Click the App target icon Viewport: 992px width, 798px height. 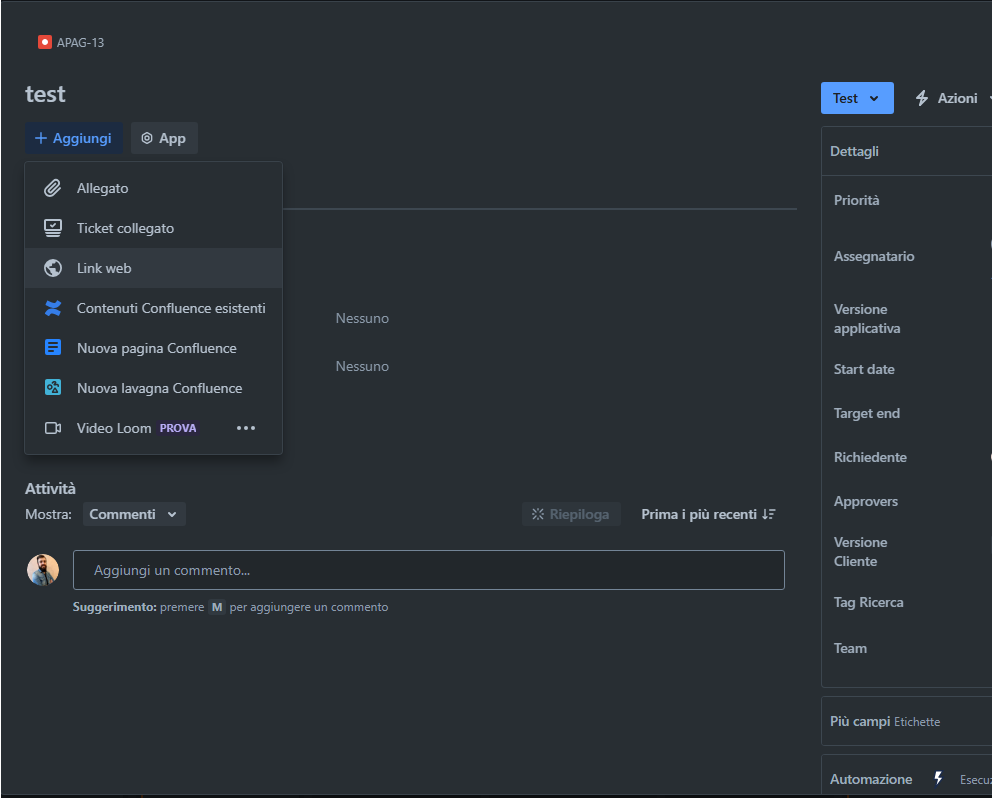(x=147, y=138)
